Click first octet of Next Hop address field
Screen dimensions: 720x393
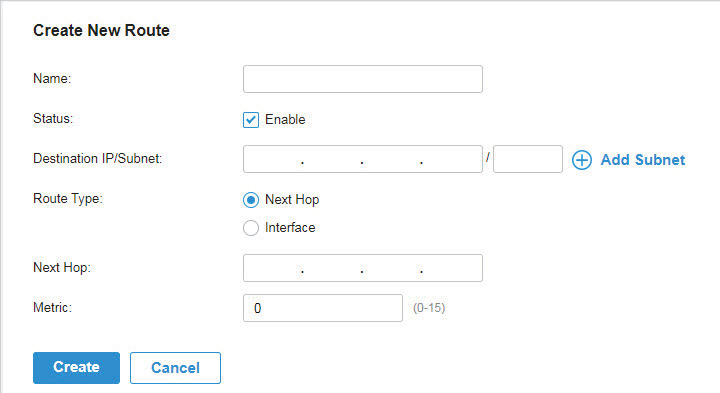pos(272,268)
